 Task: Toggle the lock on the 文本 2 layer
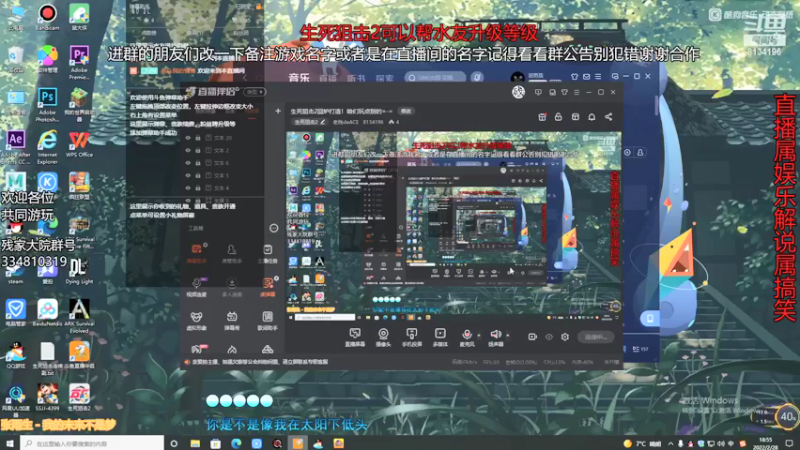click(x=198, y=151)
